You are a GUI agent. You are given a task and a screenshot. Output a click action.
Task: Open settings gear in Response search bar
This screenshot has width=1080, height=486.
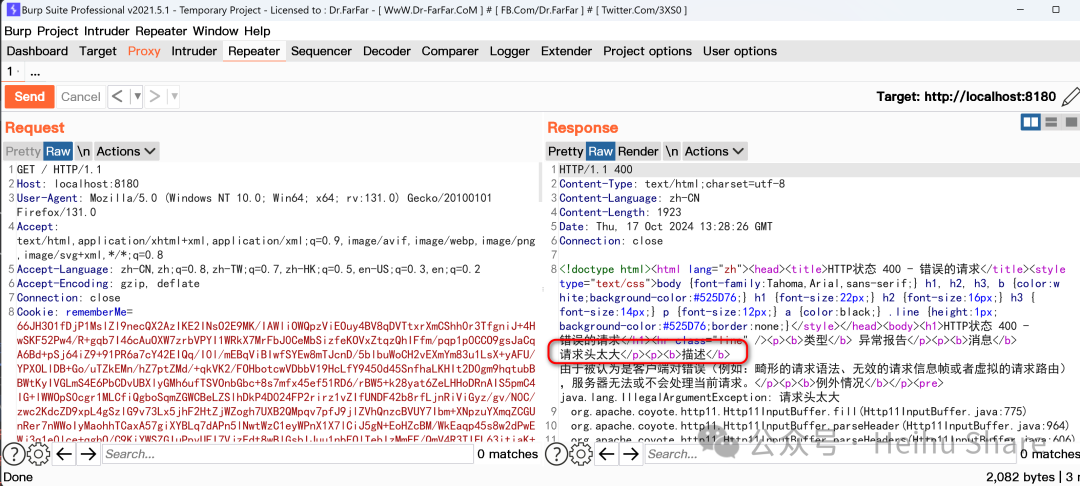click(x=581, y=454)
